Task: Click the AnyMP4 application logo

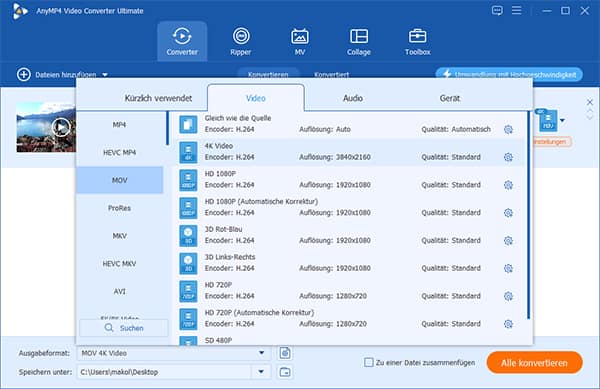Action: [x=19, y=11]
